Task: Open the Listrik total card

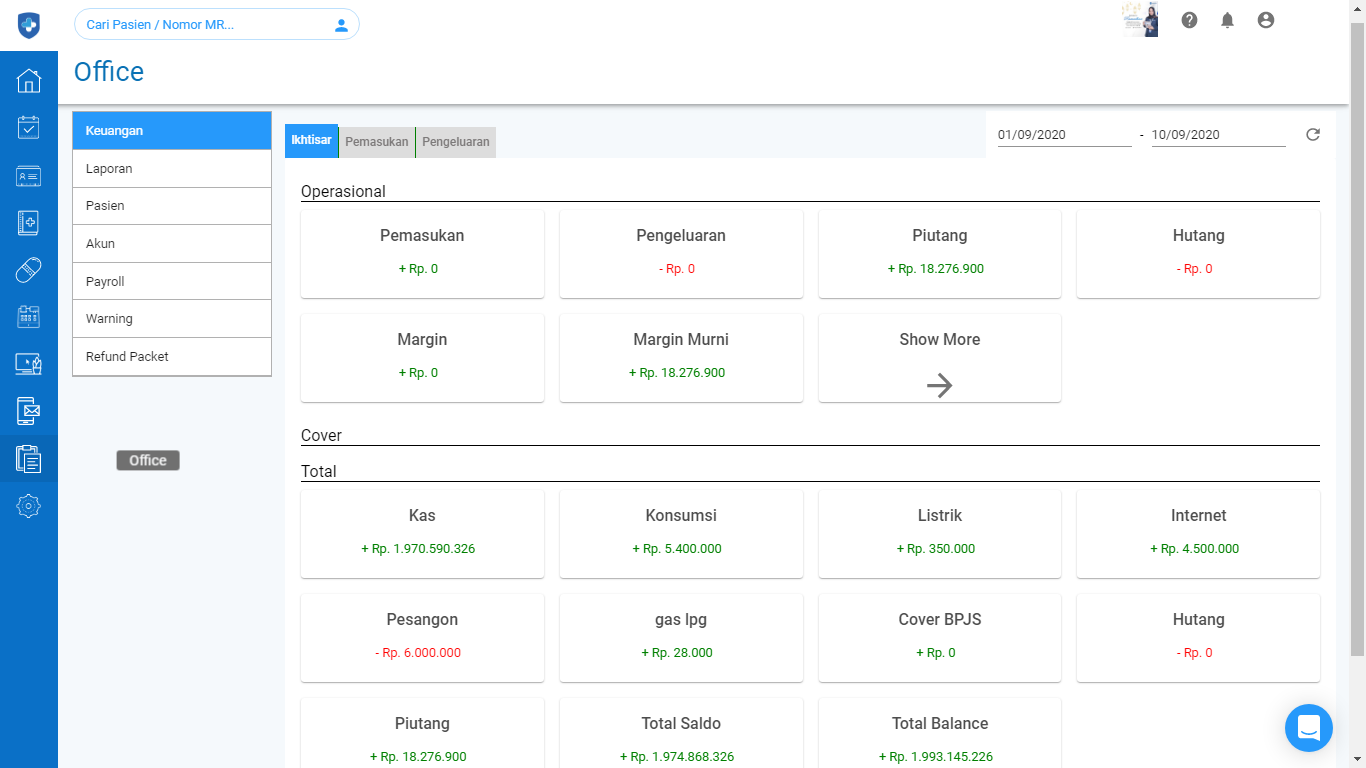Action: [940, 534]
